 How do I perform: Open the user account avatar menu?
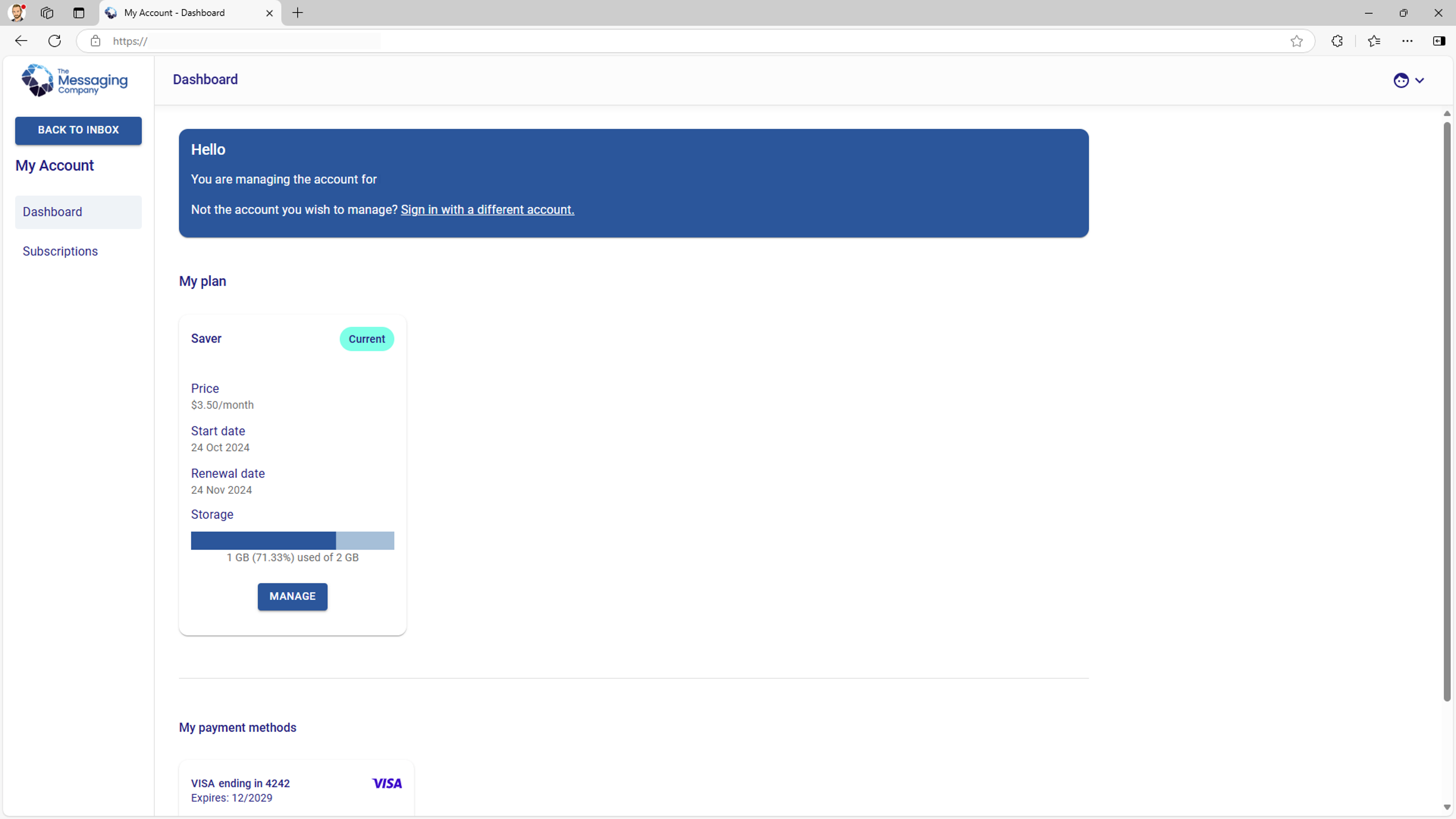coord(1408,80)
